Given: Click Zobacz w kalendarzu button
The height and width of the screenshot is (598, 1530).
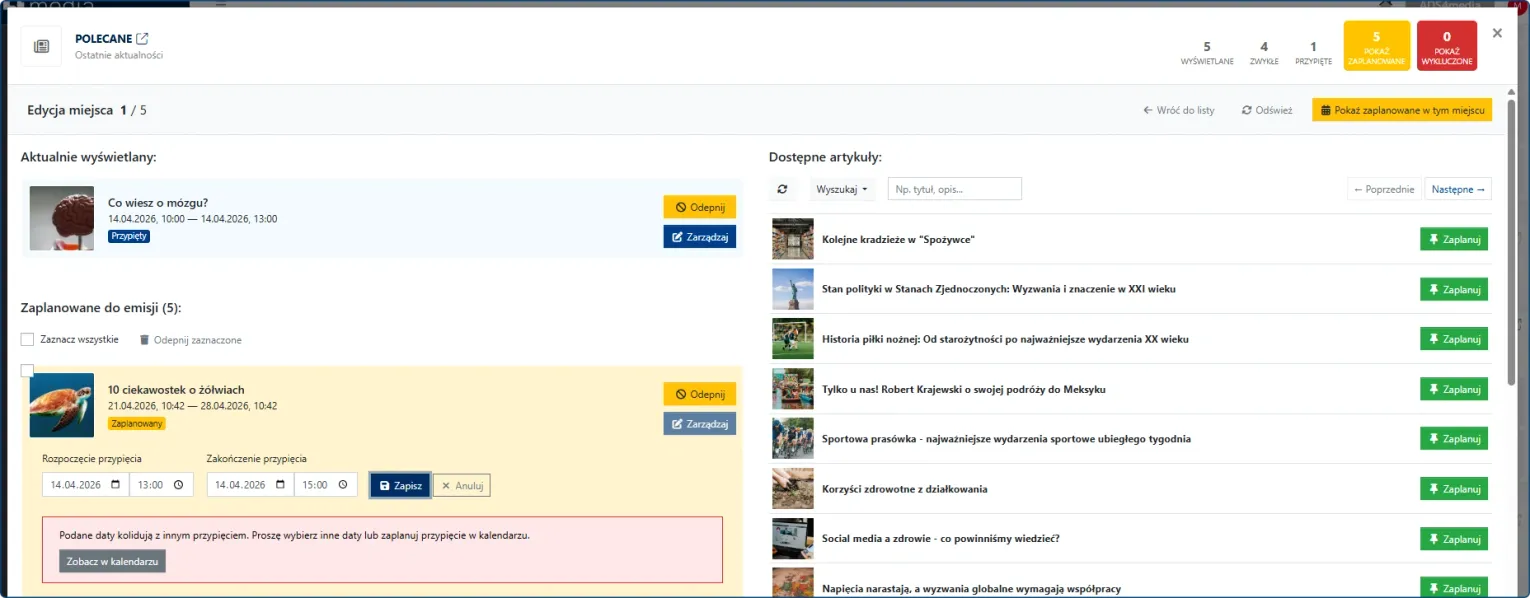Looking at the screenshot, I should [112, 562].
